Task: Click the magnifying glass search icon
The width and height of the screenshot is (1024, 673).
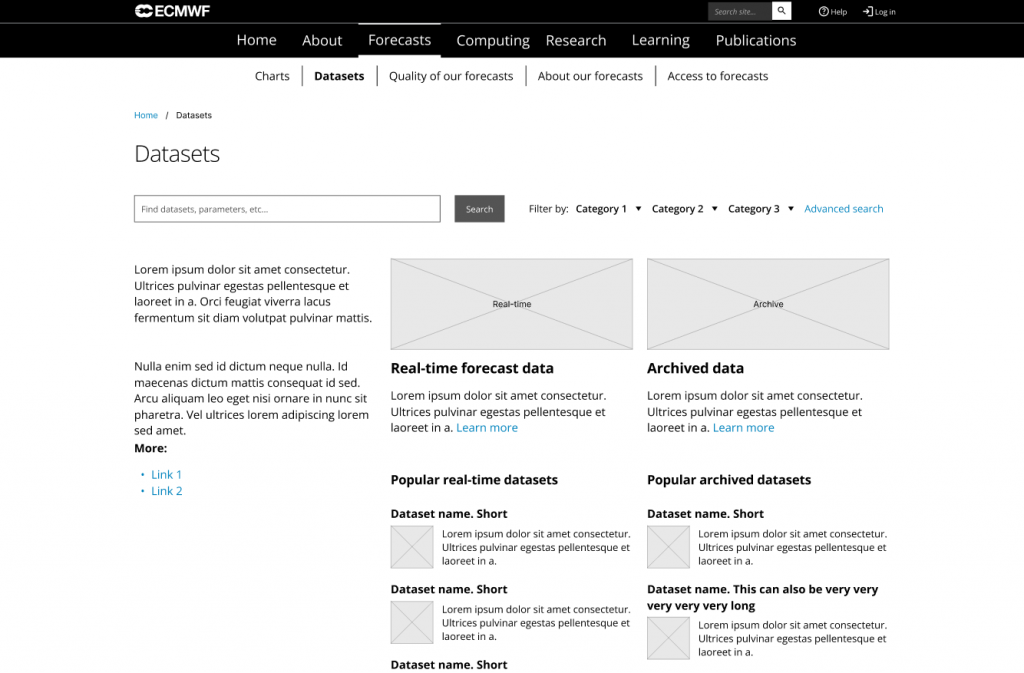Action: 780,11
